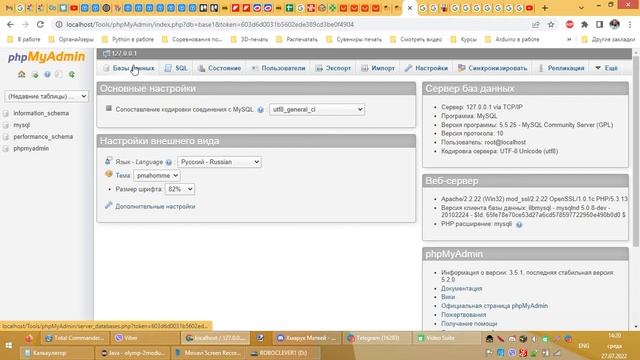
Task: Open the SQL tab
Action: pyautogui.click(x=176, y=68)
